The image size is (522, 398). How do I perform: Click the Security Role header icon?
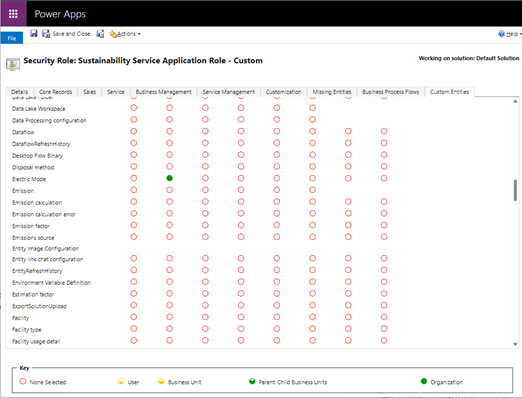point(13,64)
